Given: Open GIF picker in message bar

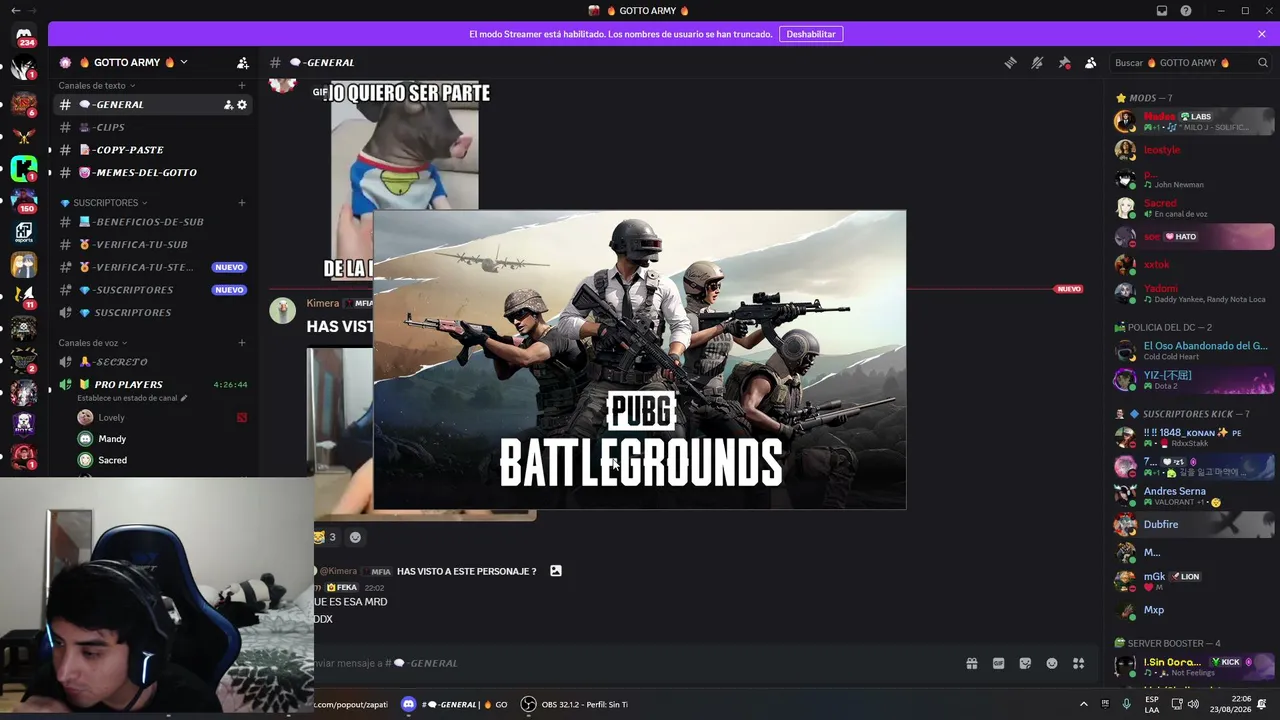Looking at the screenshot, I should (x=998, y=663).
